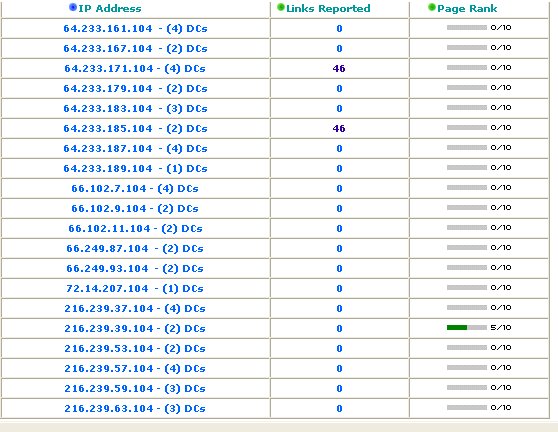
Task: Click the 0/10 rank bar for 64.233.161.104
Action: click(467, 28)
